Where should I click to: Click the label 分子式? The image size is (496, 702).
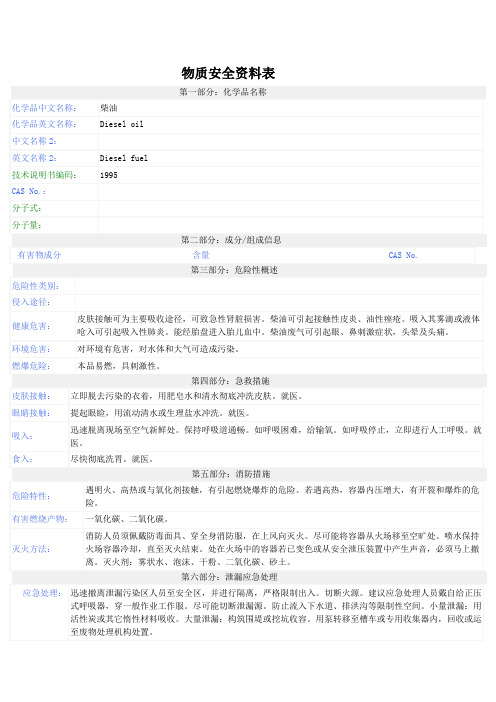click(26, 208)
